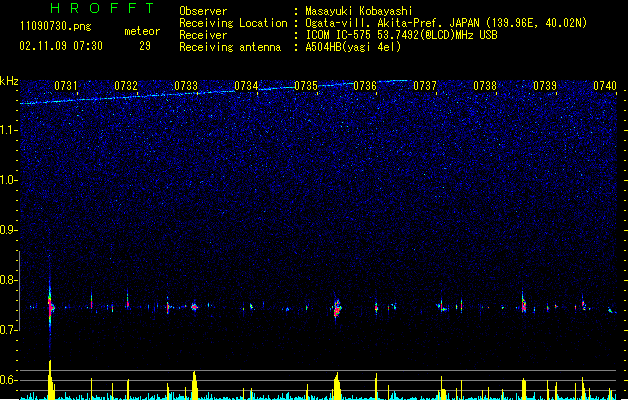Click the strong meteor echo just before the 0731 marker

point(51,307)
